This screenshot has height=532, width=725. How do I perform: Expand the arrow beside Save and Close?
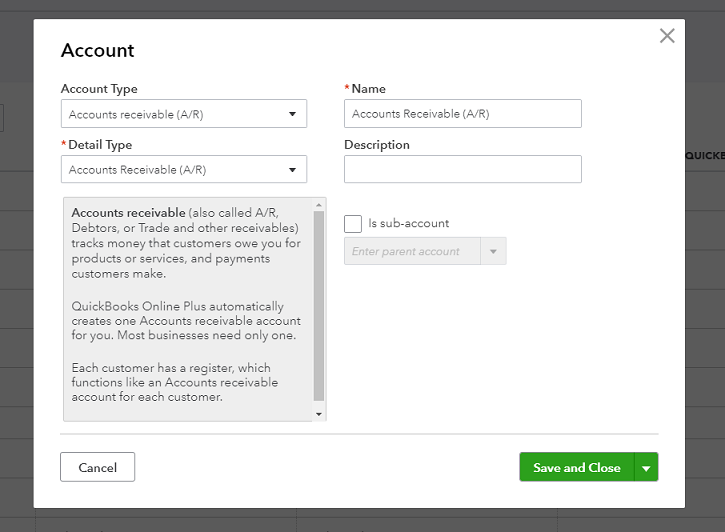point(647,468)
